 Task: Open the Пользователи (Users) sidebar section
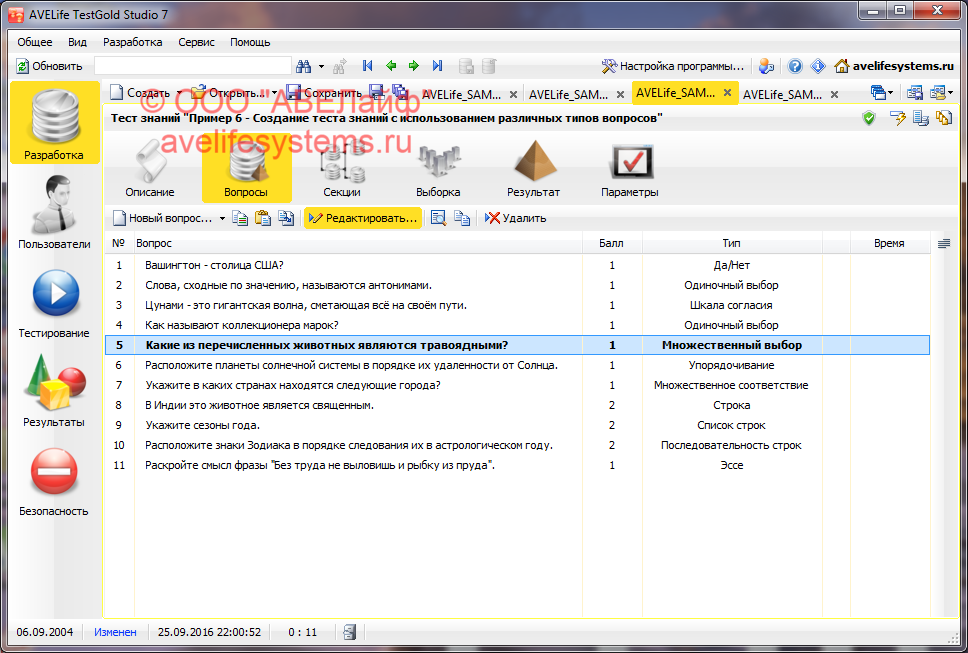point(54,212)
